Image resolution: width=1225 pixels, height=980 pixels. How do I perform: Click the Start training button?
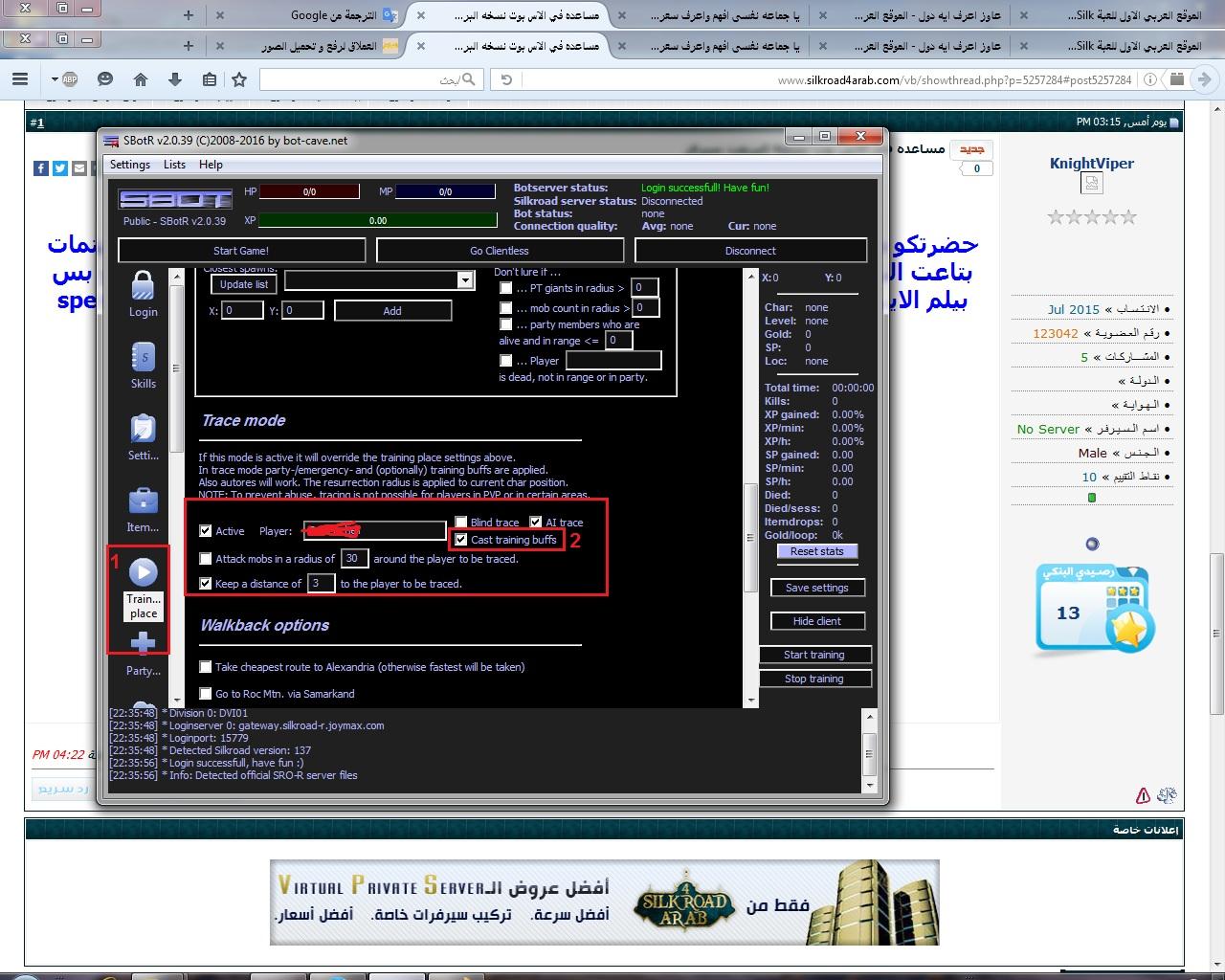pyautogui.click(x=814, y=655)
